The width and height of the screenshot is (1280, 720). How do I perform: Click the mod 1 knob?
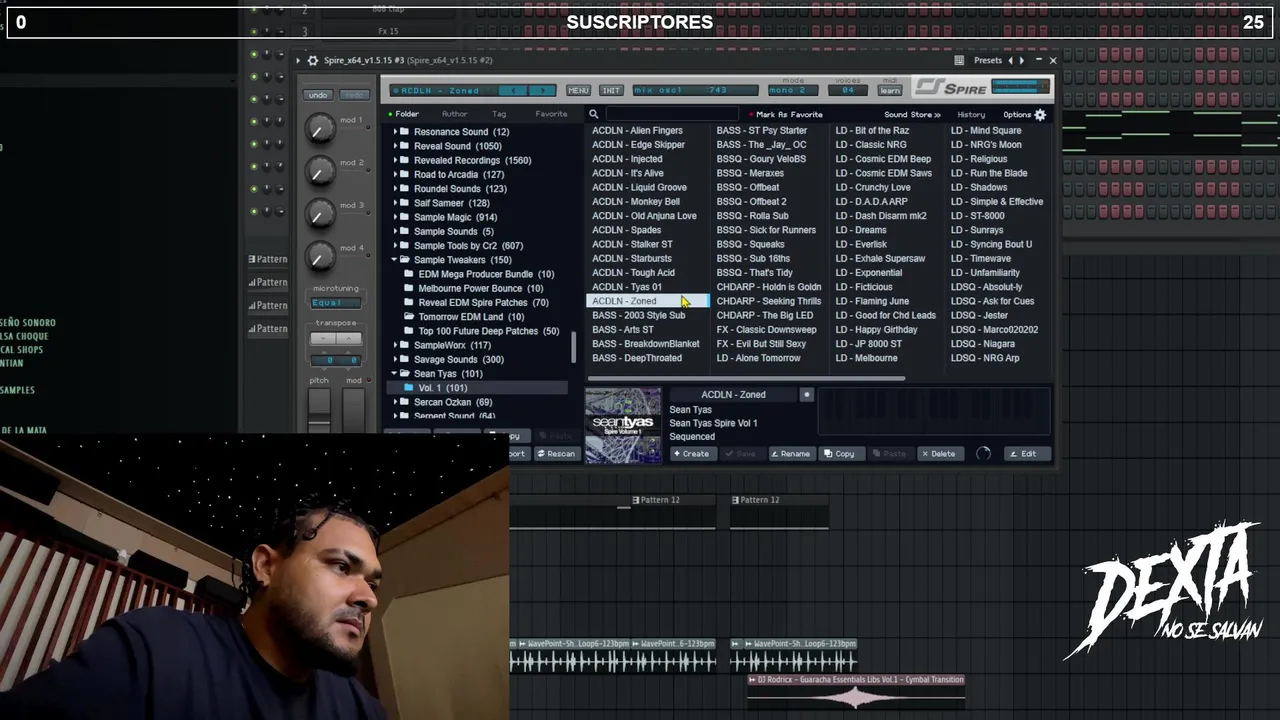tap(319, 128)
